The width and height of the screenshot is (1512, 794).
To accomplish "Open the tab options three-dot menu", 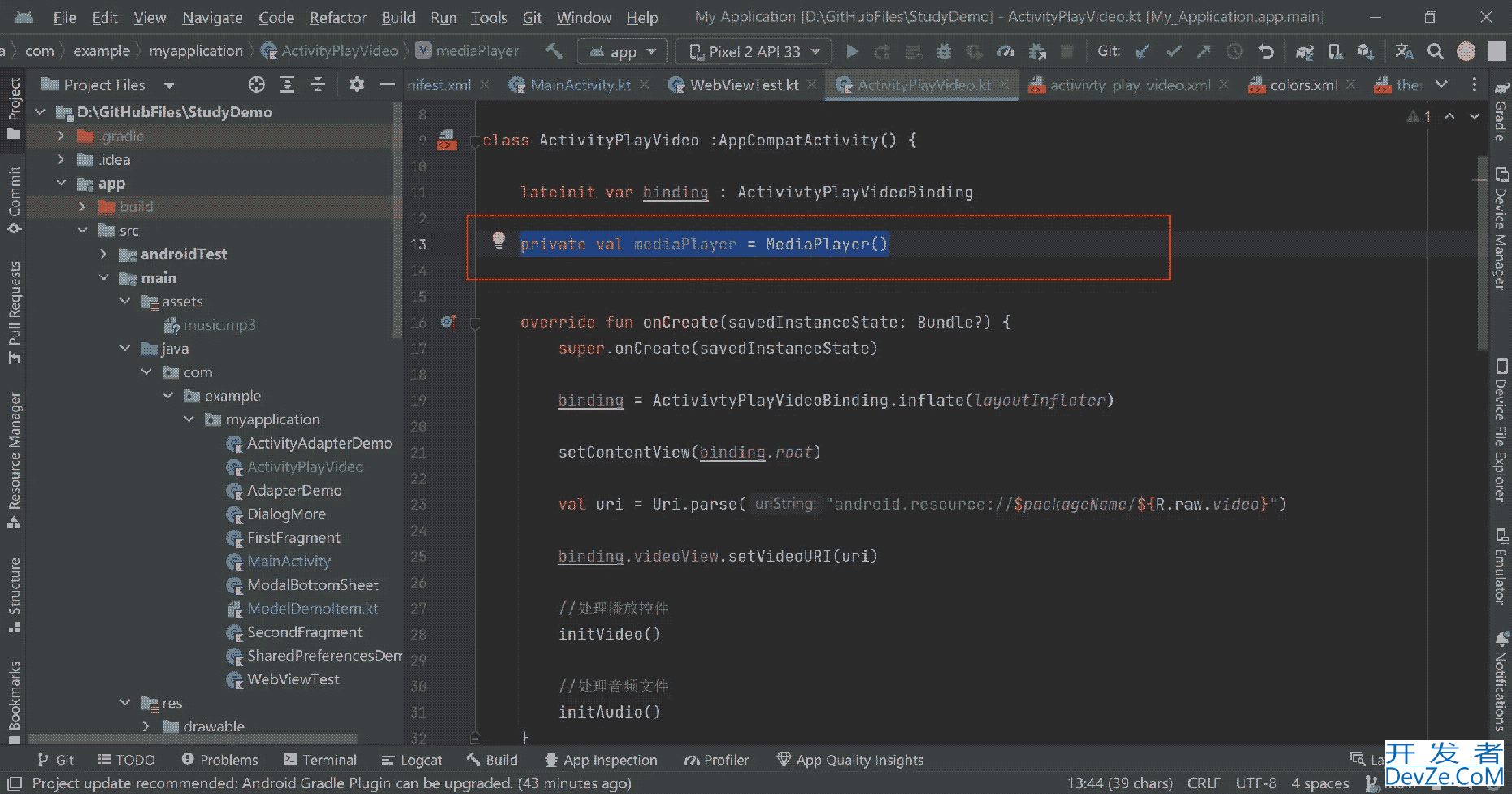I will [x=1474, y=85].
